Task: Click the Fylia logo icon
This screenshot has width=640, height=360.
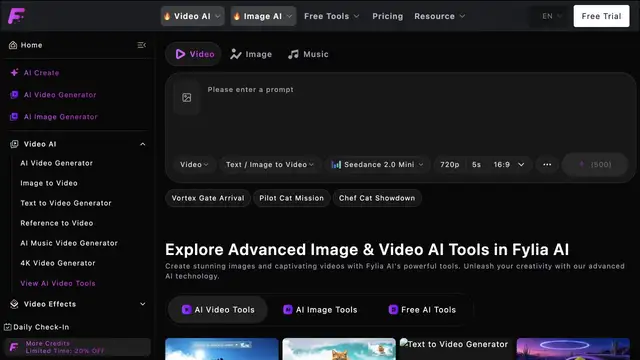Action: [16, 16]
